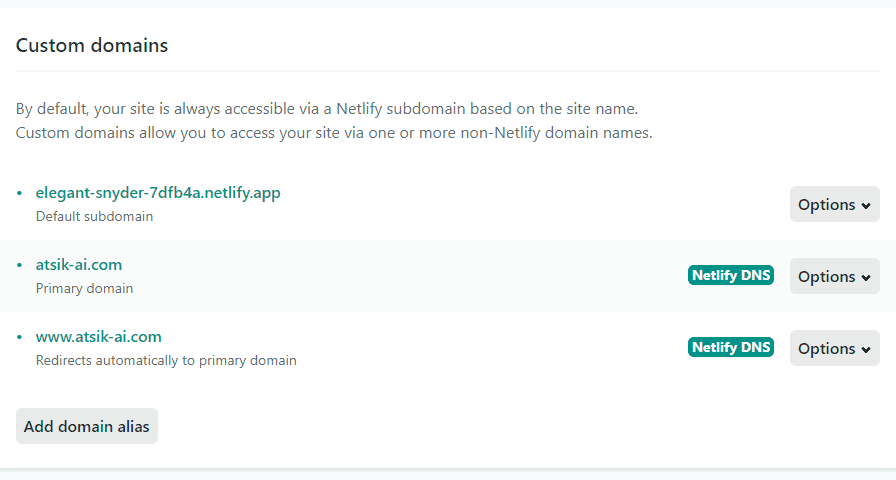Click "Redirects automatically to primary domain" text

click(x=166, y=360)
